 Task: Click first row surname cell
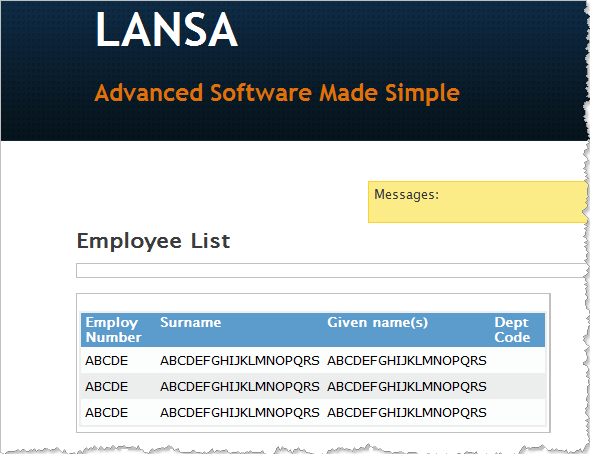tap(240, 360)
